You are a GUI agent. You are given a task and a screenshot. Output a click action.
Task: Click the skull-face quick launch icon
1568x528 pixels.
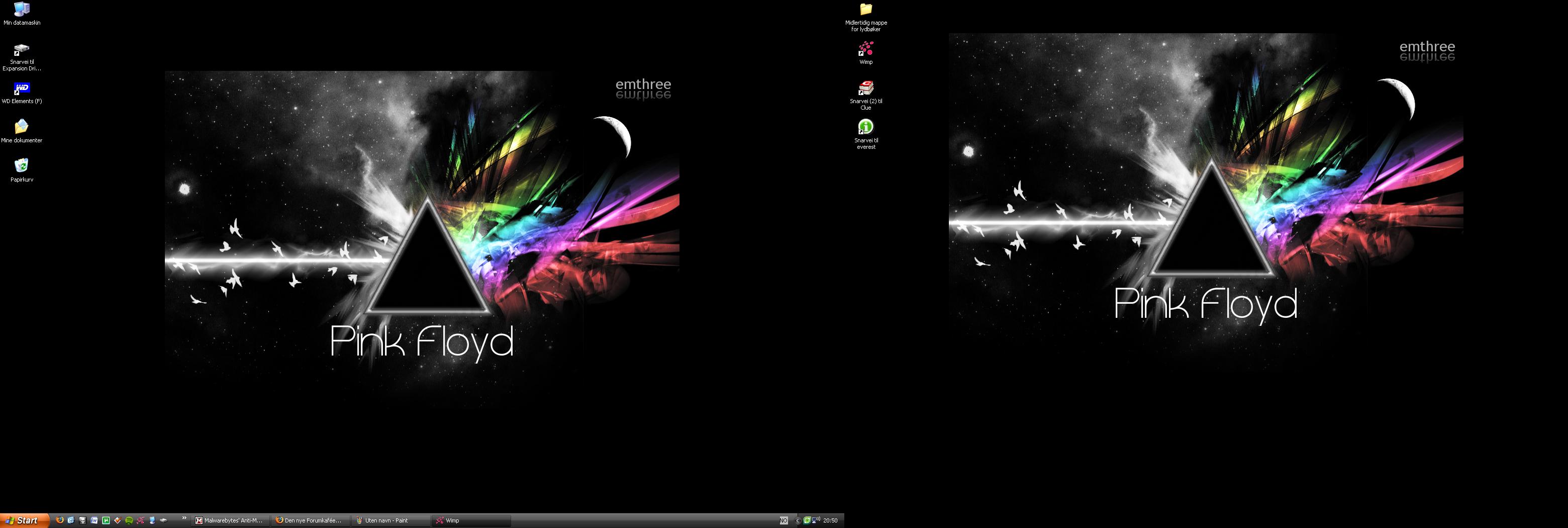[x=83, y=520]
